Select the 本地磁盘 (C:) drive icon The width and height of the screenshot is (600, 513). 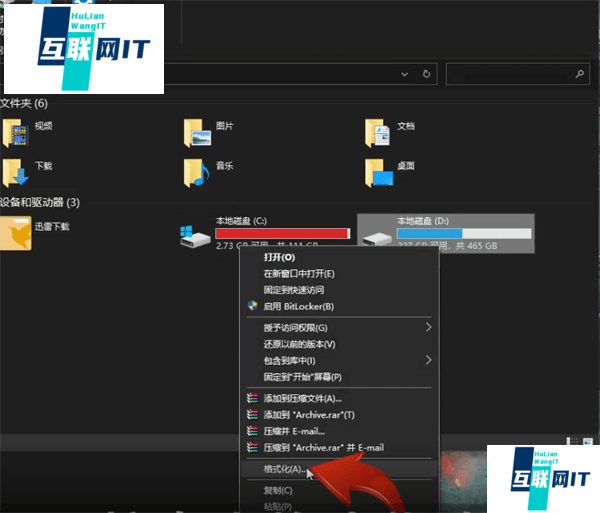(194, 236)
